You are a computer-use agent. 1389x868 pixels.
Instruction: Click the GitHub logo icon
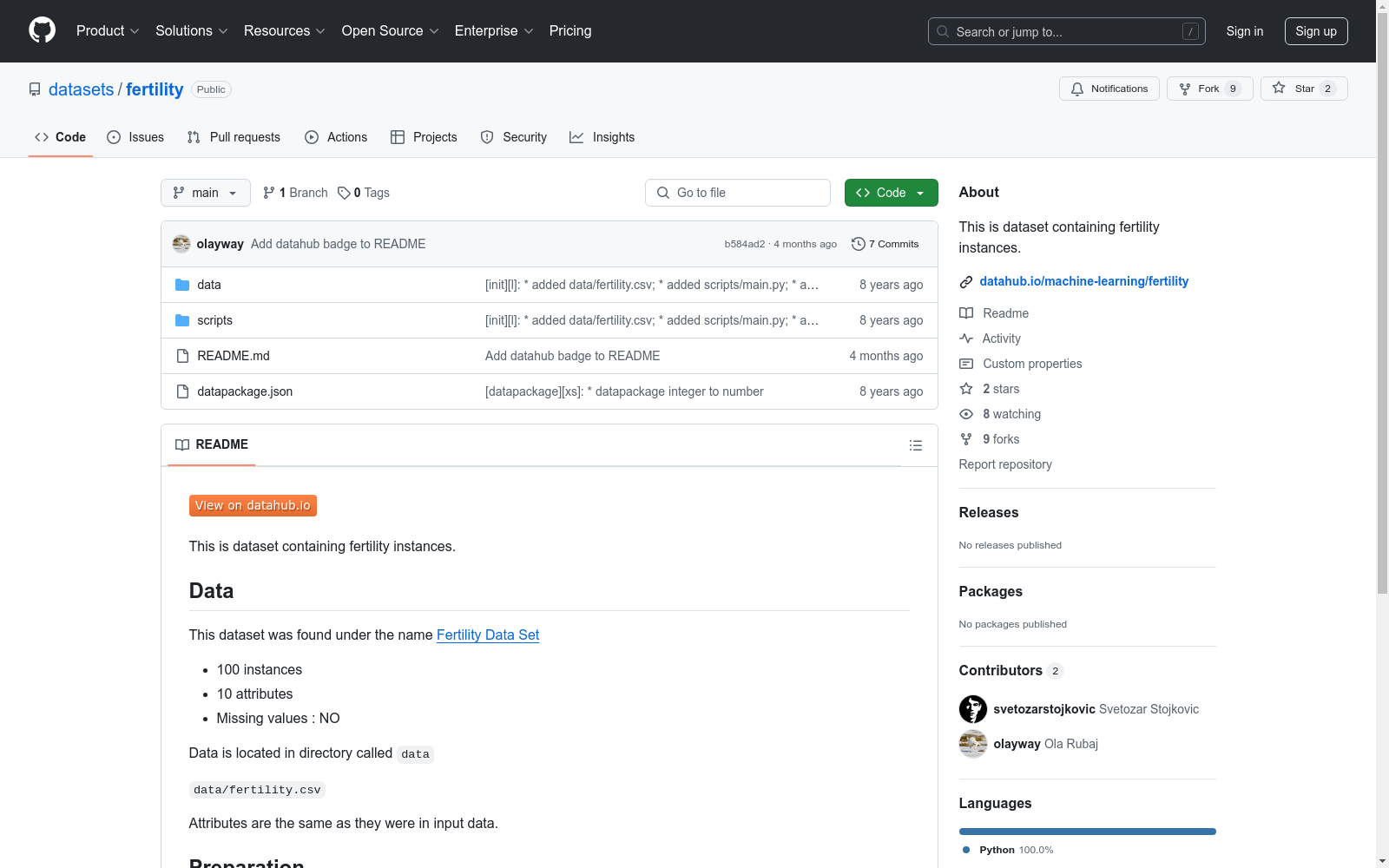coord(42,30)
